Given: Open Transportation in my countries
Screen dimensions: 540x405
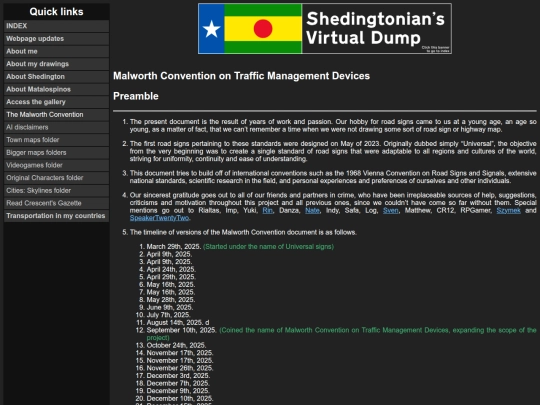Looking at the screenshot, I should (x=56, y=216).
